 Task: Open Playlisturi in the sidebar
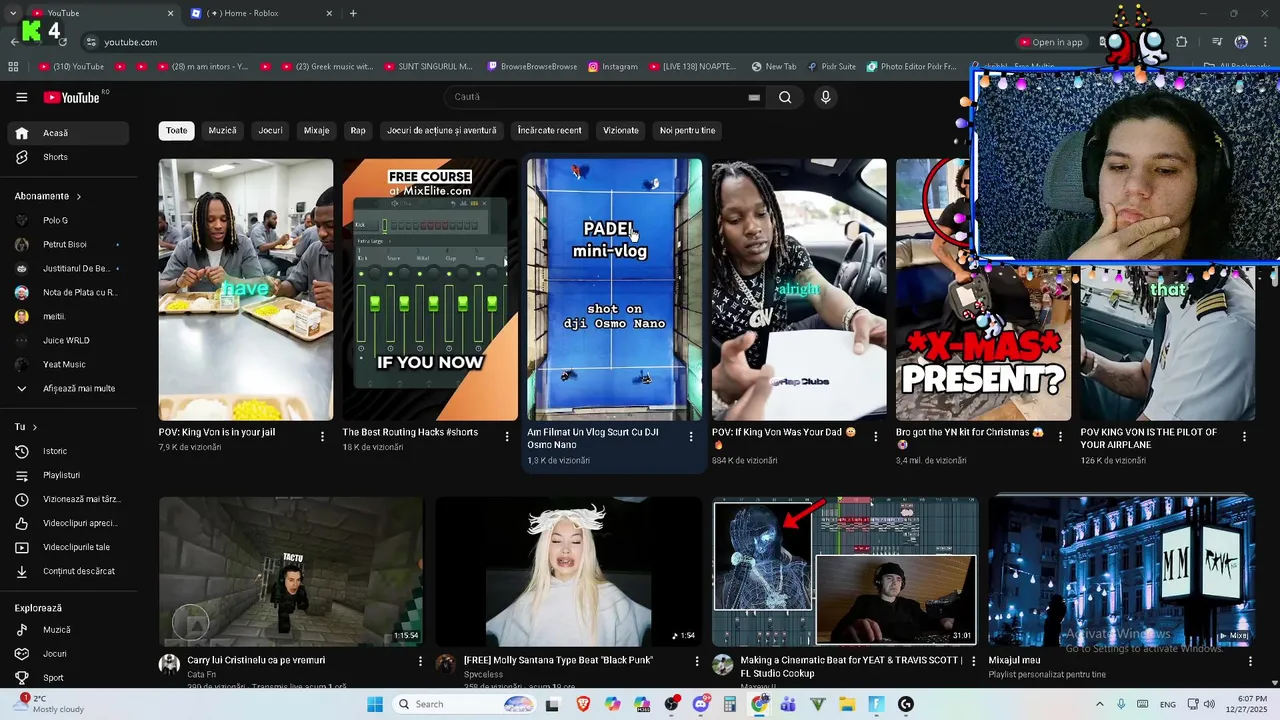pyautogui.click(x=68, y=475)
